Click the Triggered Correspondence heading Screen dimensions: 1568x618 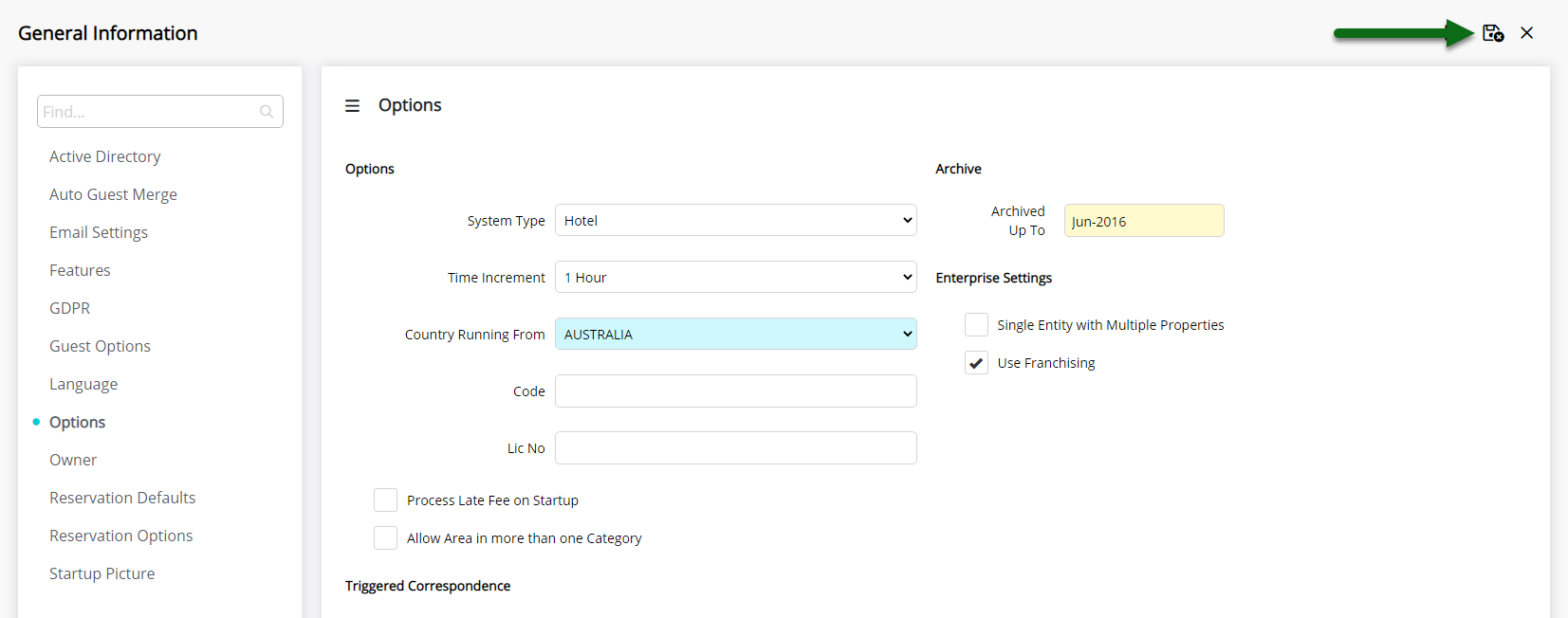click(x=428, y=586)
